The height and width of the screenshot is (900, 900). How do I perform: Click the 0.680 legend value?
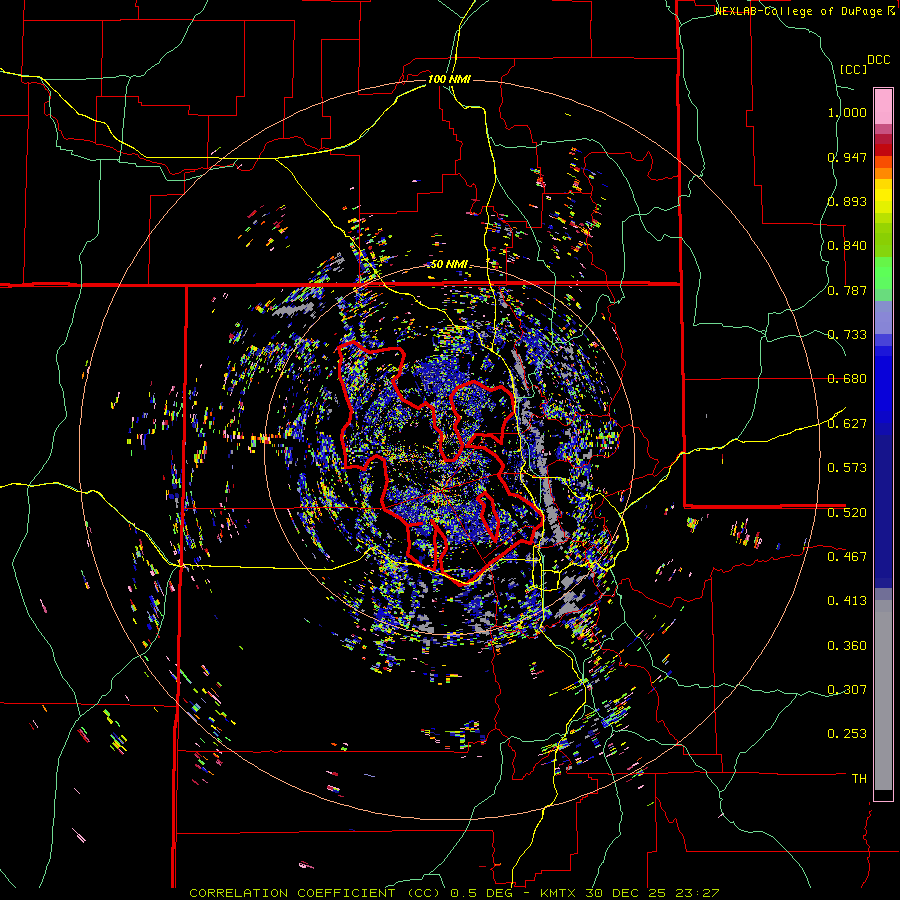(847, 379)
